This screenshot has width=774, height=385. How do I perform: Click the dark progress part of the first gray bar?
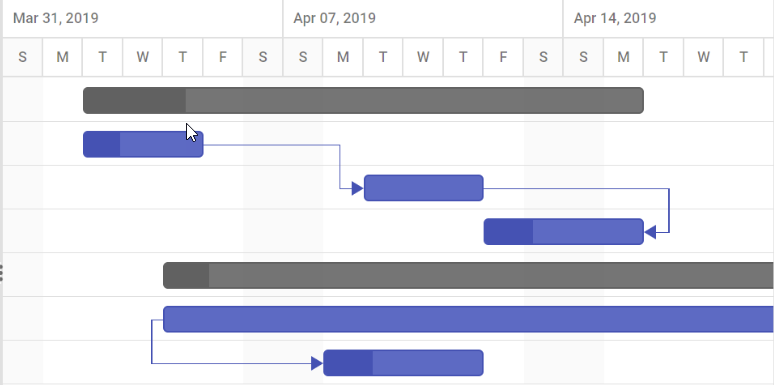tap(134, 101)
